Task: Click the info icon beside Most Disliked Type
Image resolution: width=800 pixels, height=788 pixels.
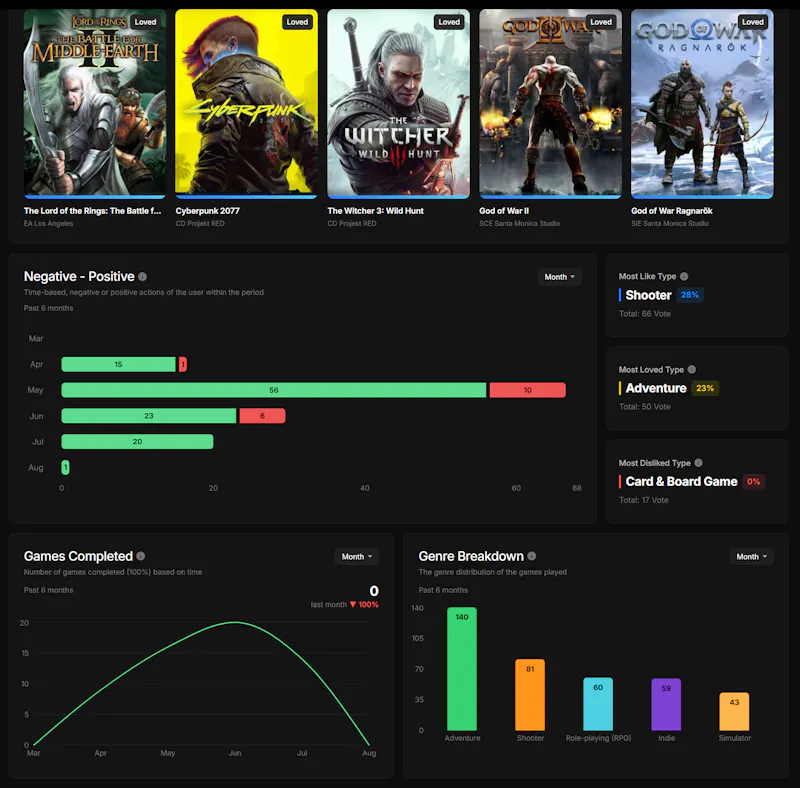Action: (x=698, y=462)
